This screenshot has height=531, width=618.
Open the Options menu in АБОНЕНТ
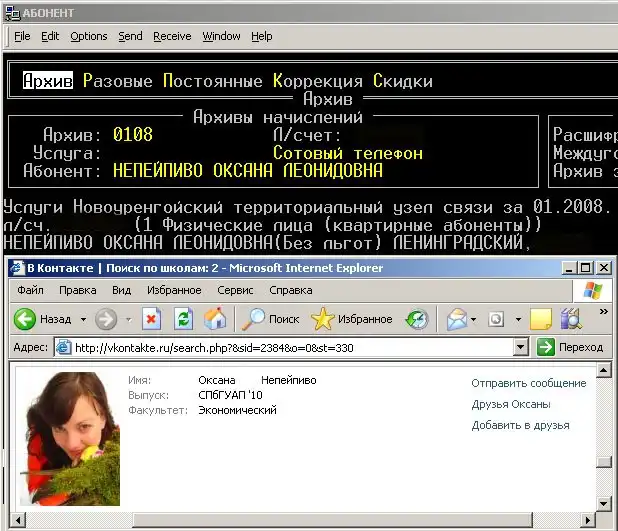[x=88, y=36]
